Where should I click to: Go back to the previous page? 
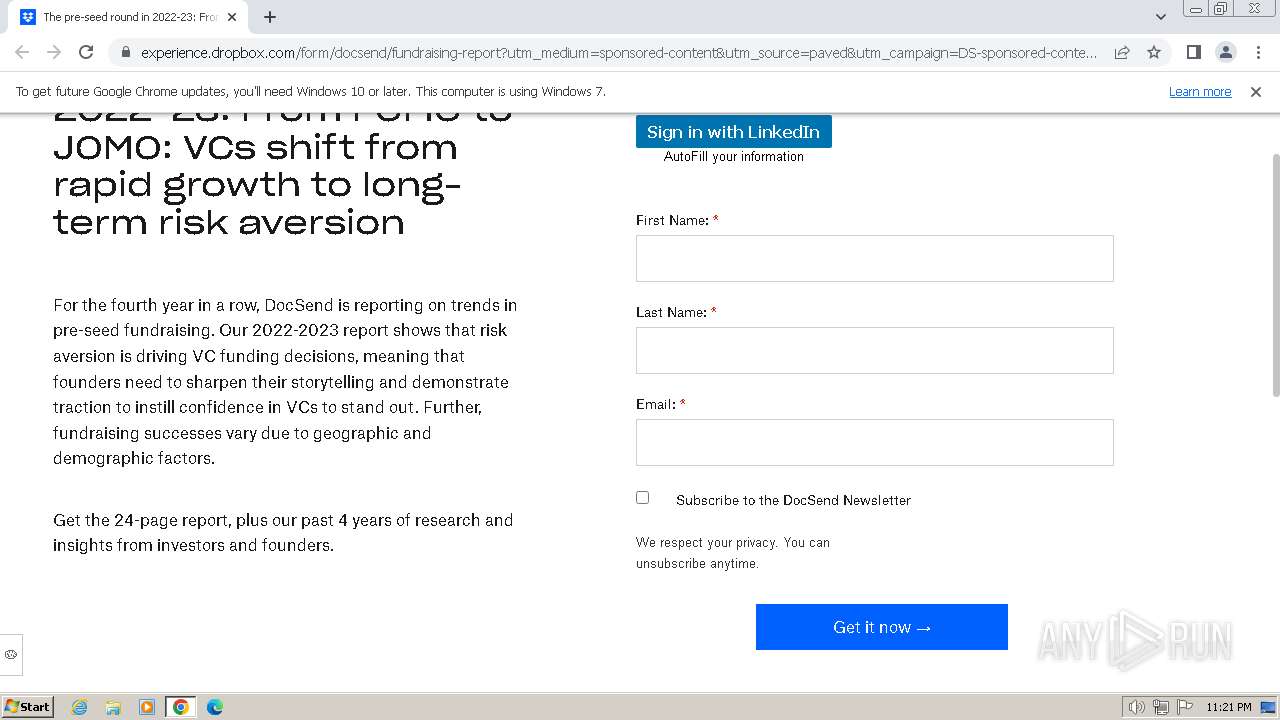click(x=22, y=52)
